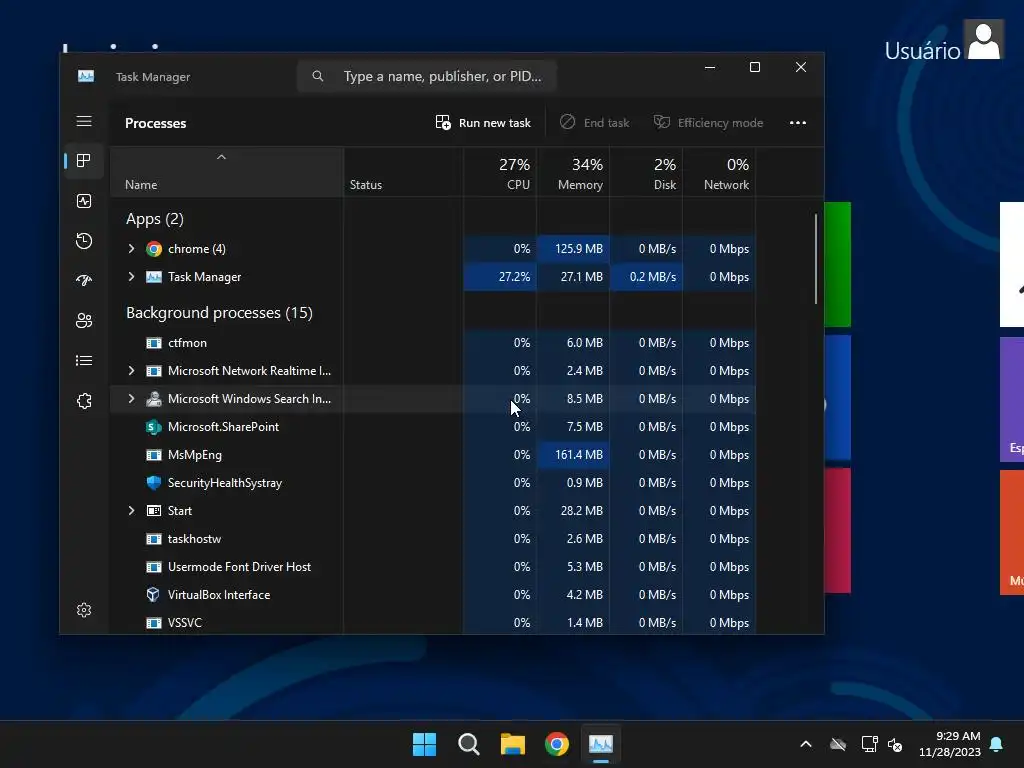Open the Windows Start button
Image resolution: width=1024 pixels, height=768 pixels.
pos(424,744)
